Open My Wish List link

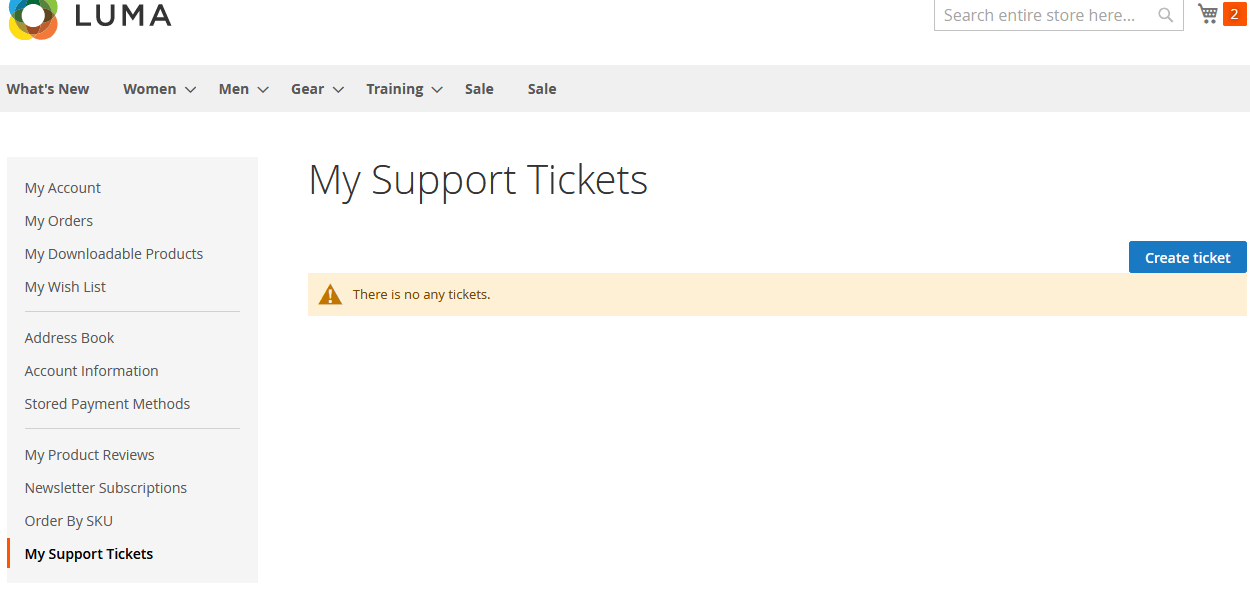click(x=65, y=287)
